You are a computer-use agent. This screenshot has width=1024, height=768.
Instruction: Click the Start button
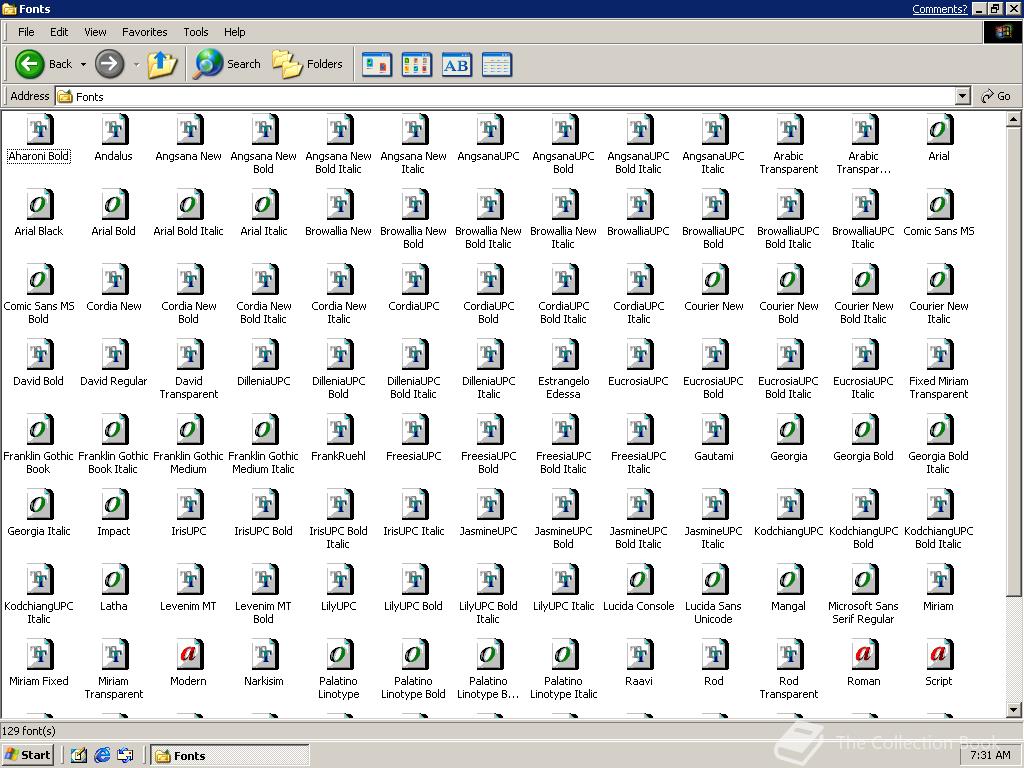click(x=27, y=755)
